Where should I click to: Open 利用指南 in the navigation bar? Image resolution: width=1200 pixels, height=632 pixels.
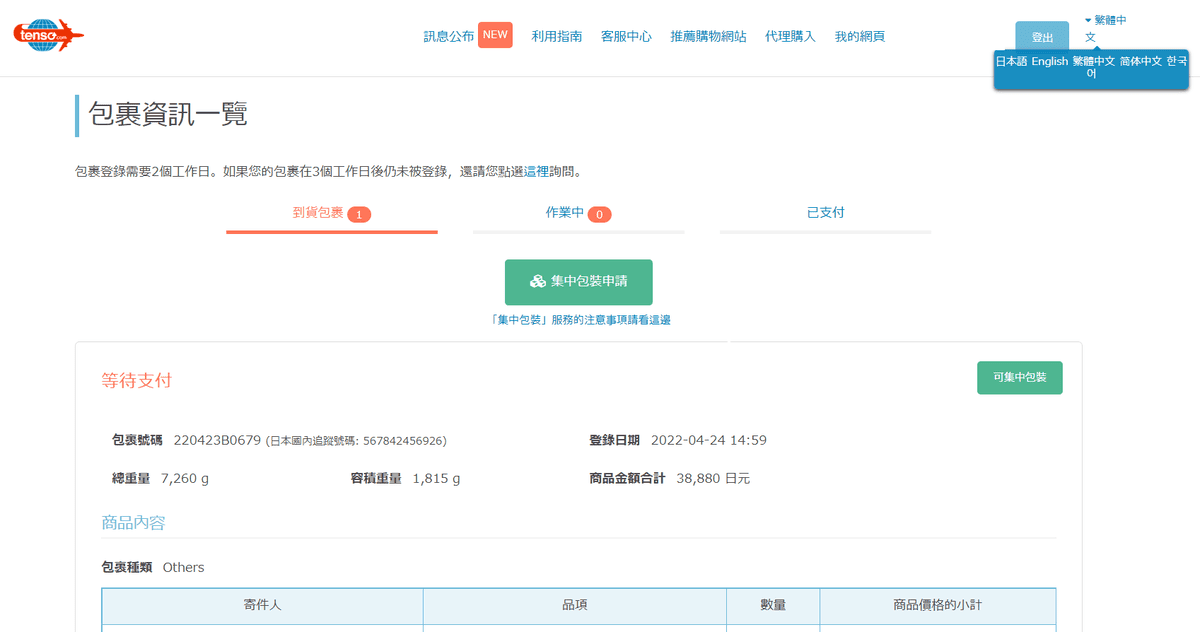pos(556,36)
